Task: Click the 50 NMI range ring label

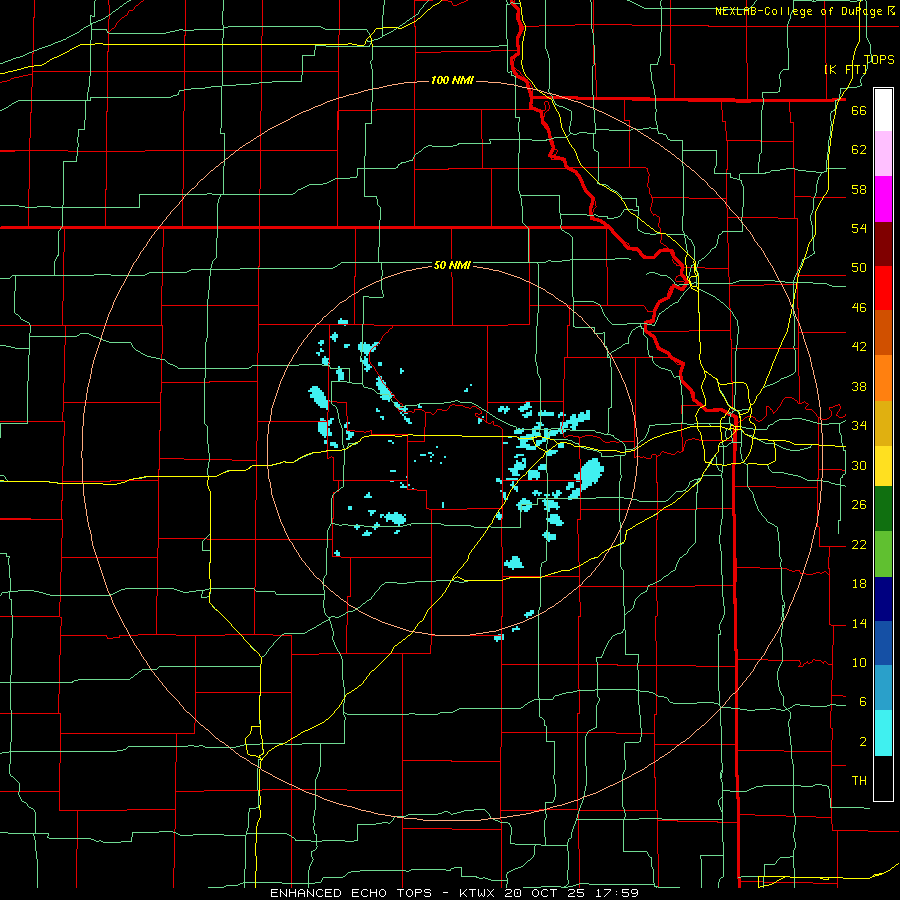Action: [x=452, y=265]
